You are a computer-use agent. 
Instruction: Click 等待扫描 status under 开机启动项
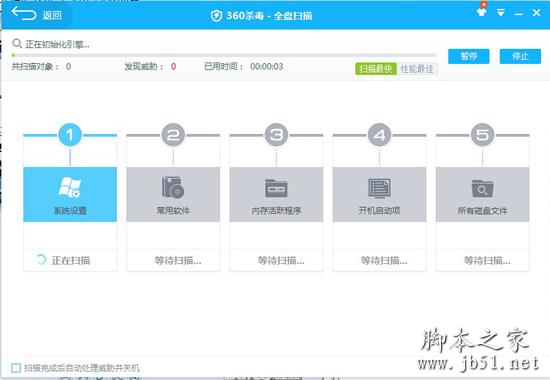coord(384,260)
